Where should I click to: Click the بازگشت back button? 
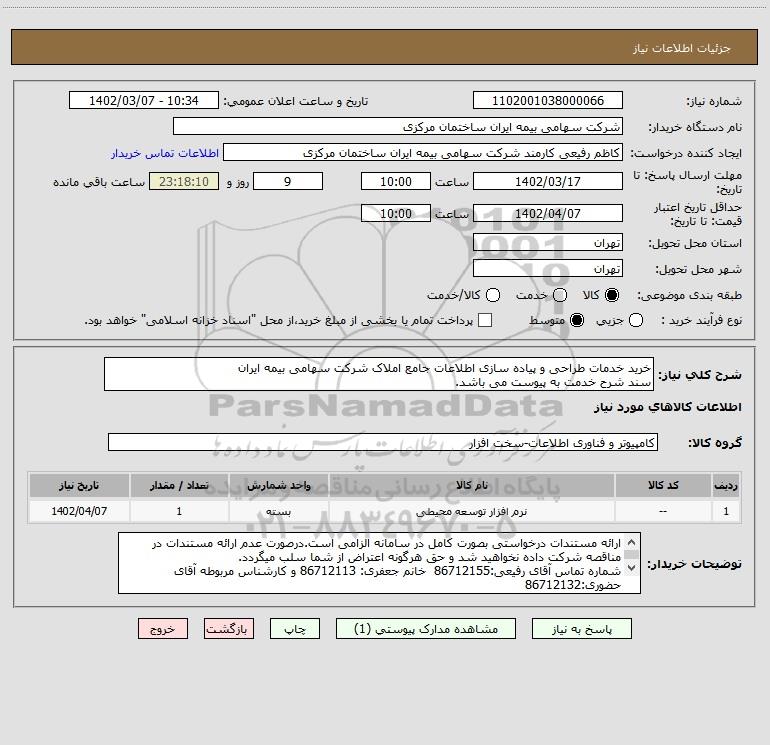point(229,629)
